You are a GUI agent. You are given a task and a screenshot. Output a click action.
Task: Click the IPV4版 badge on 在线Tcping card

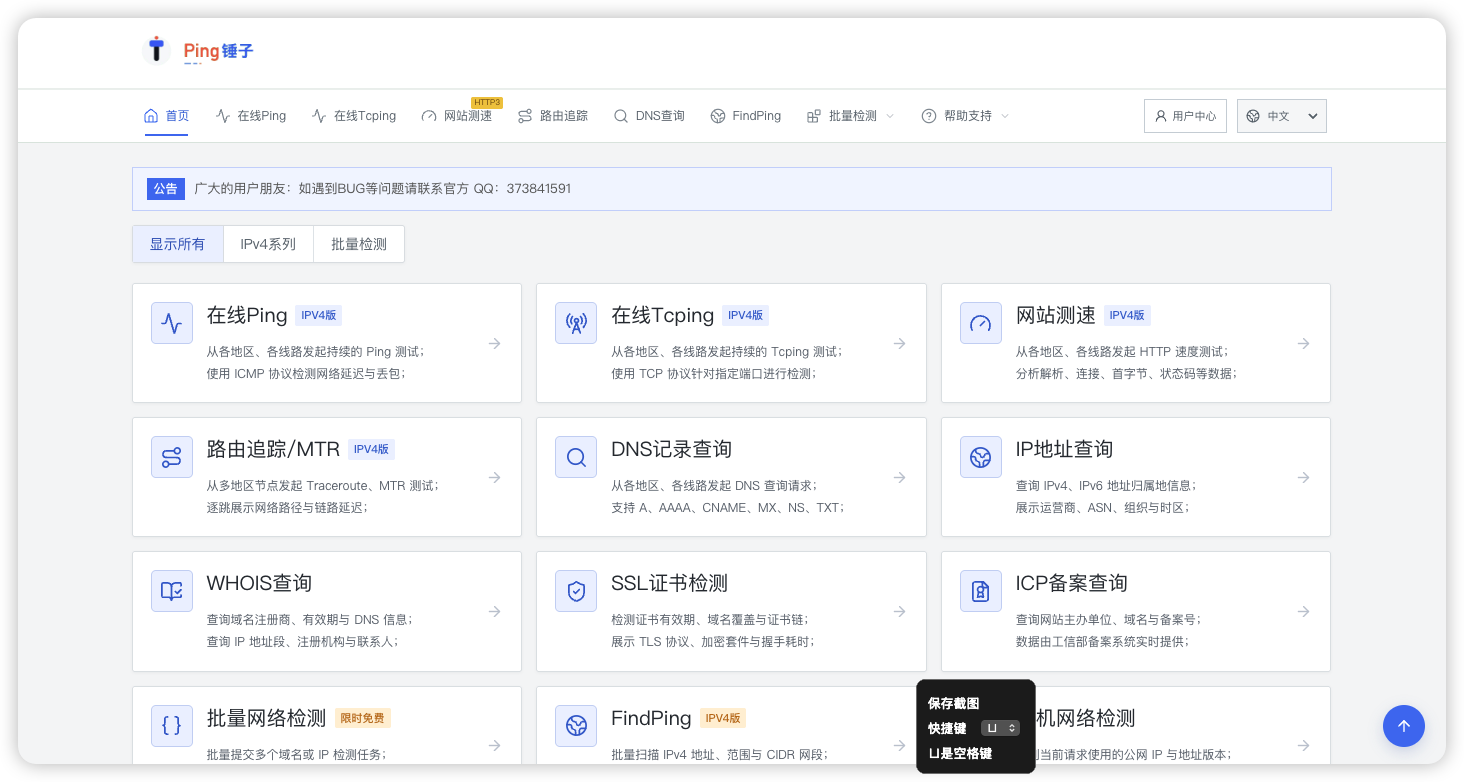[x=746, y=315]
